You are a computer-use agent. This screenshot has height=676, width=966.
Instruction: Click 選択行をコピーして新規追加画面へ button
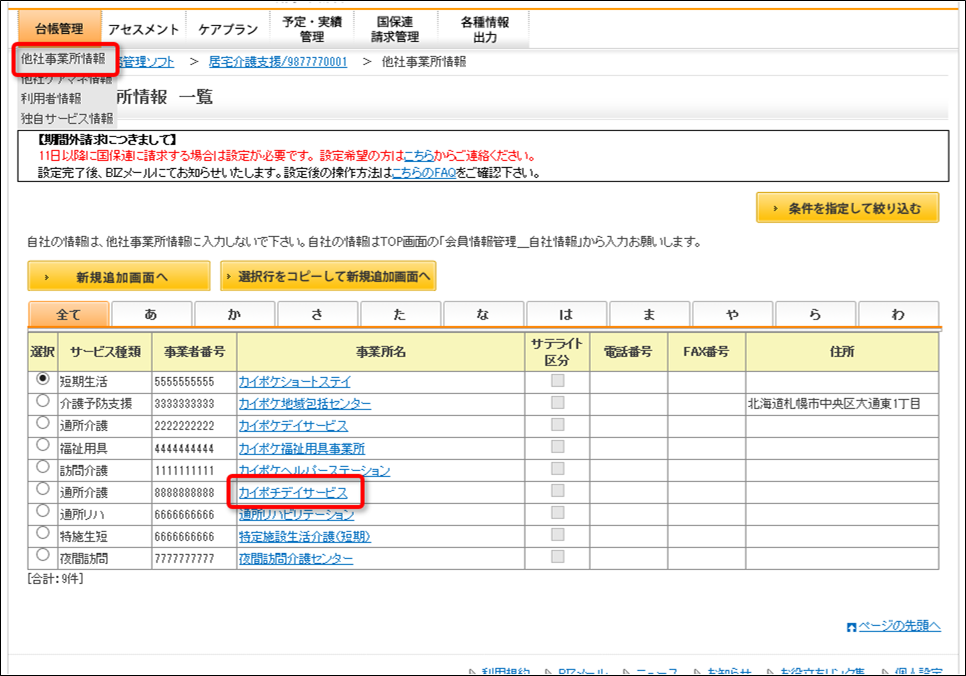(x=328, y=276)
